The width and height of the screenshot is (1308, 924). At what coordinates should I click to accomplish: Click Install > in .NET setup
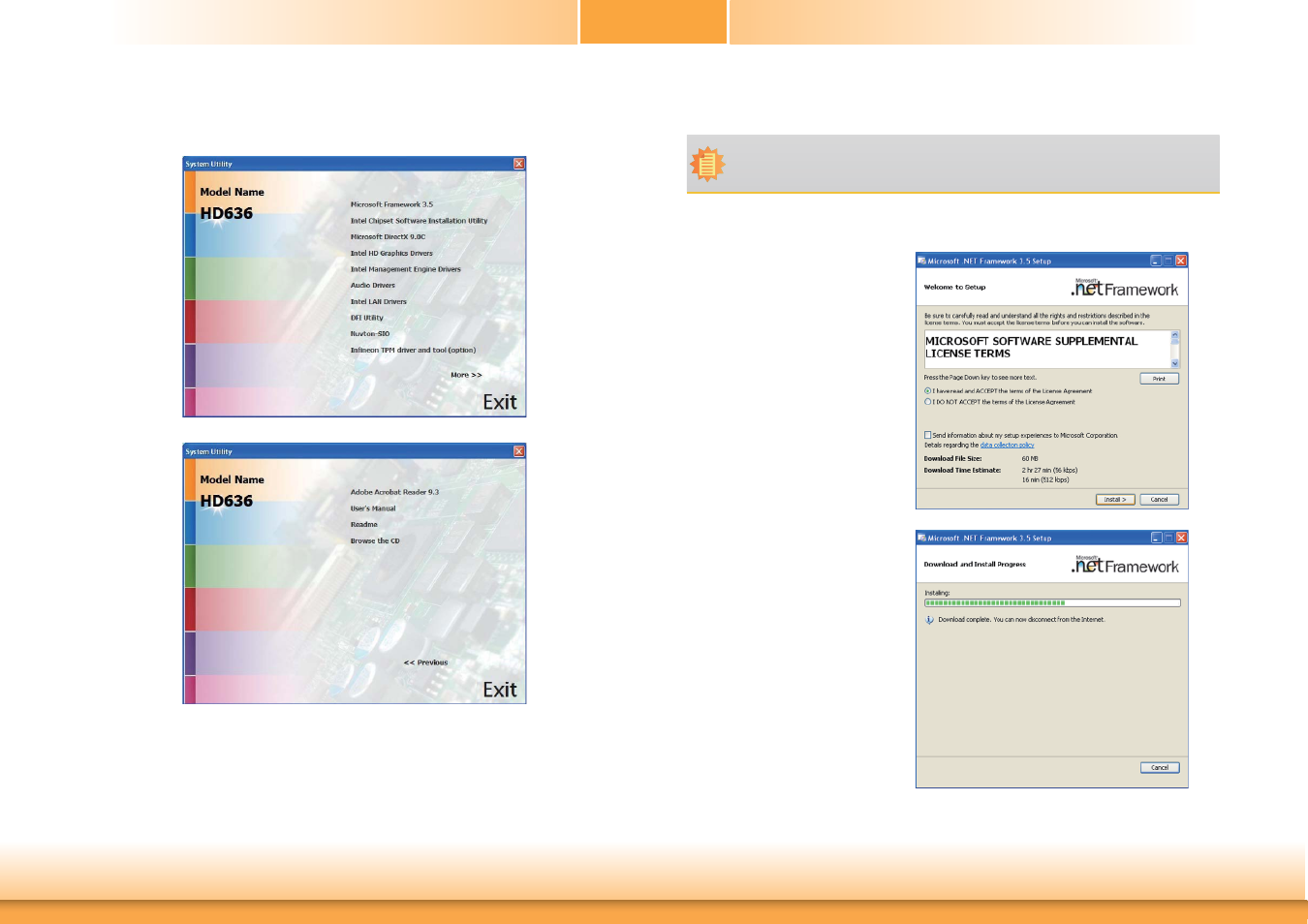[1115, 500]
